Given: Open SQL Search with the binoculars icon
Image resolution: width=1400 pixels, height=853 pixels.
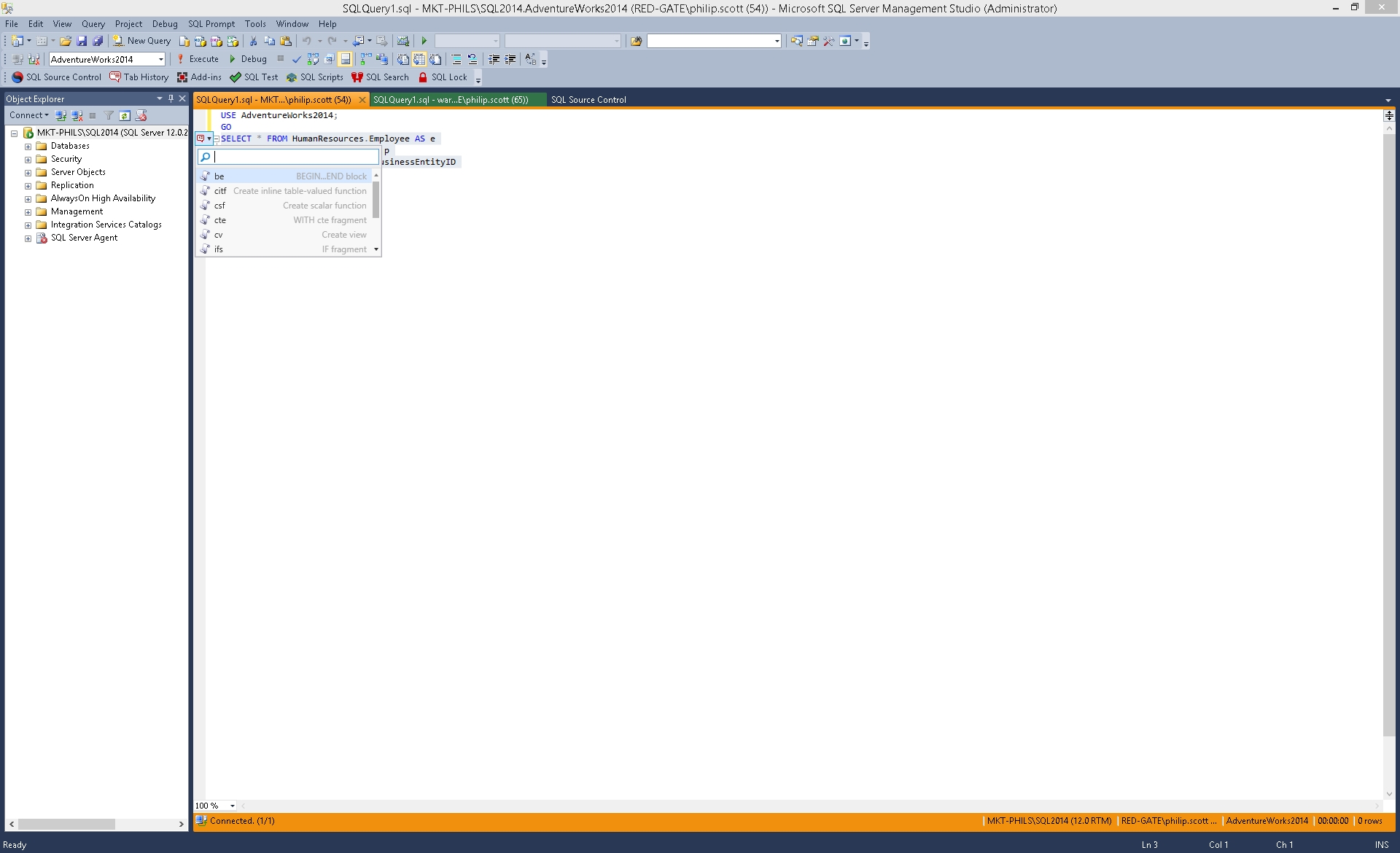Looking at the screenshot, I should (379, 77).
